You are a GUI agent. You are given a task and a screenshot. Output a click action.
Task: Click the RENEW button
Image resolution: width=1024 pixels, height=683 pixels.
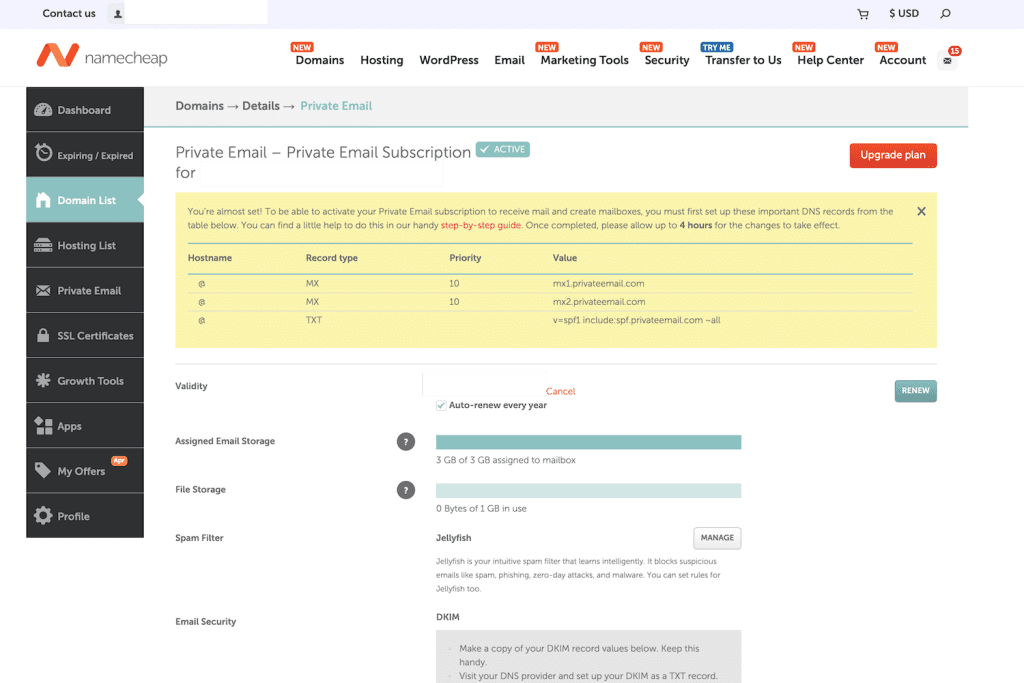point(915,390)
